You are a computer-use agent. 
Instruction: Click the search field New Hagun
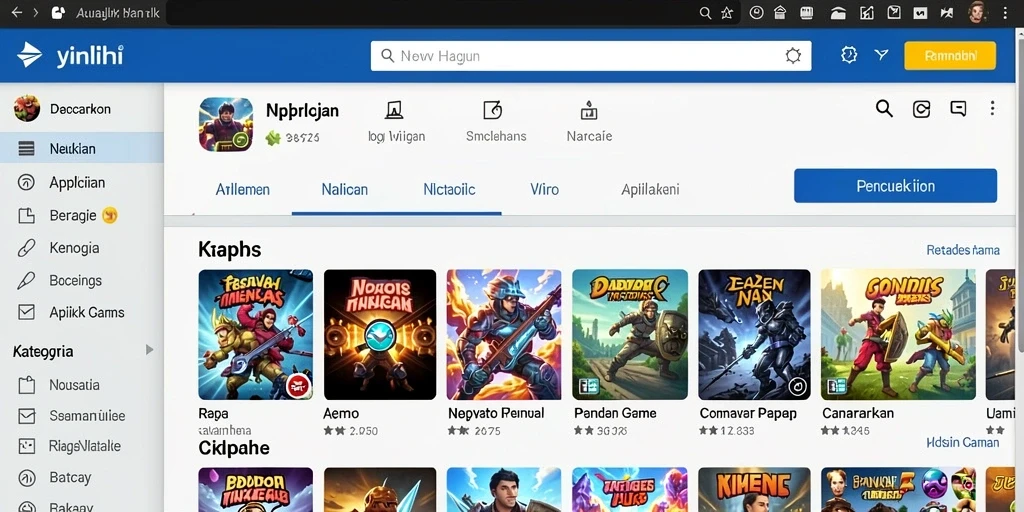[x=591, y=56]
